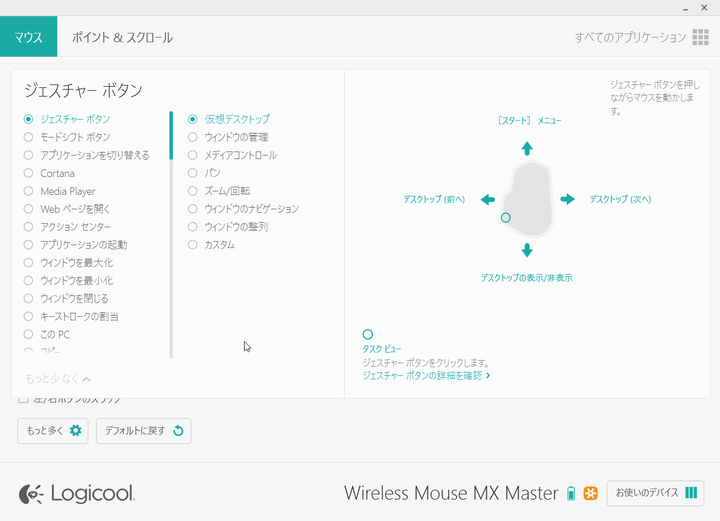Viewport: 720px width, 521px height.
Task: Open all applications grid icon
Action: [700, 37]
